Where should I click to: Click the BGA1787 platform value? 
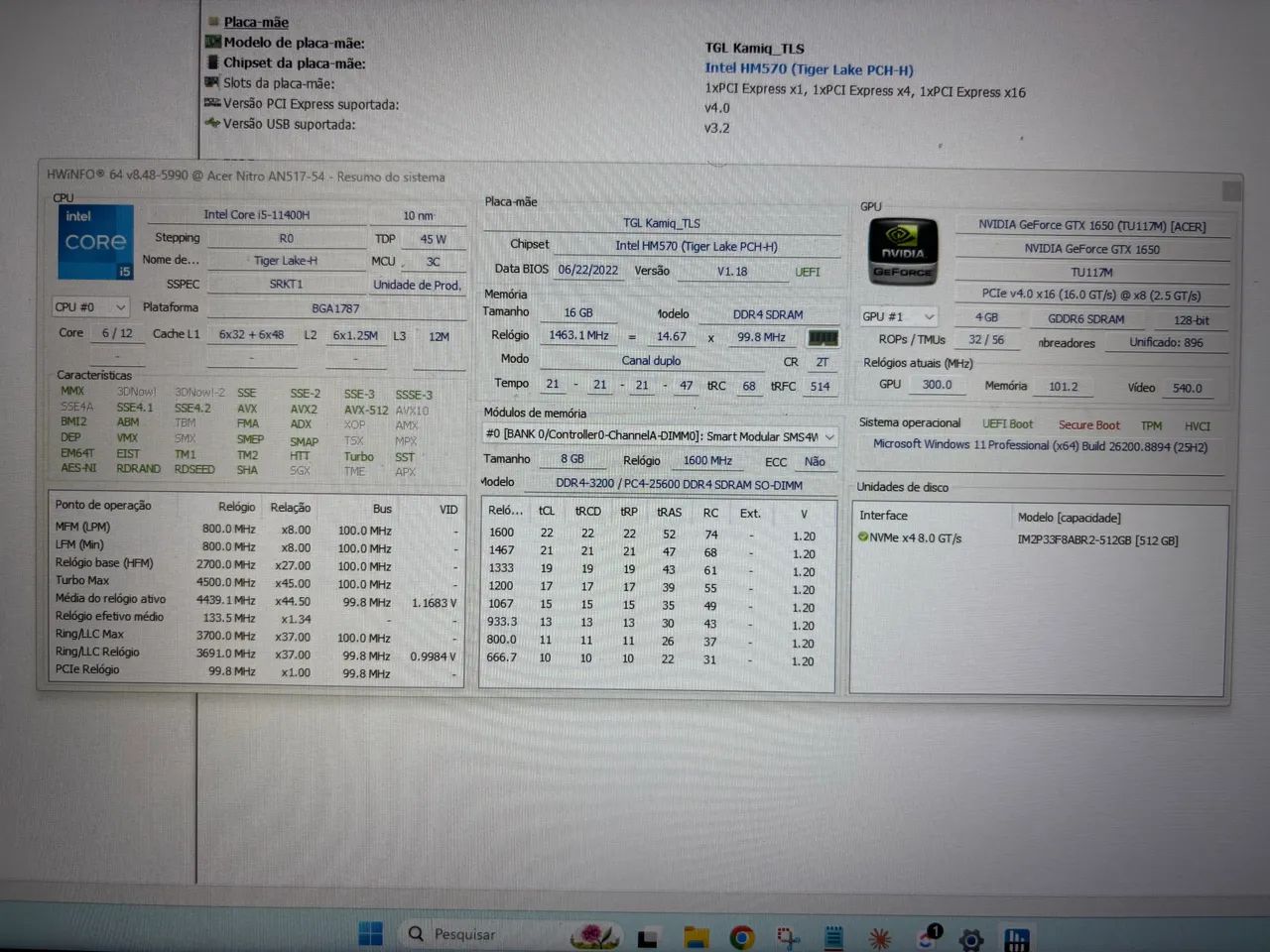[x=335, y=308]
